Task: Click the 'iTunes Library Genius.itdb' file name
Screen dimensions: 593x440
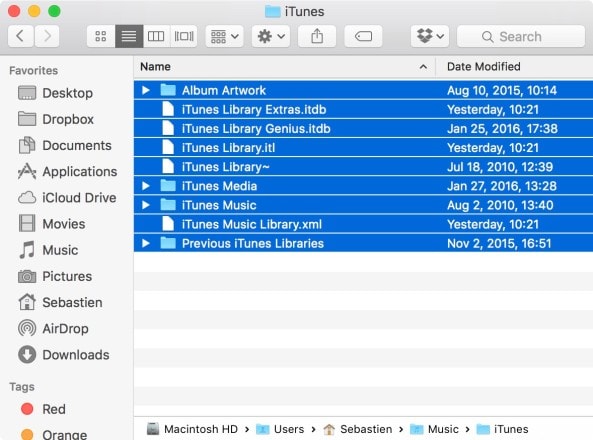Action: 256,129
